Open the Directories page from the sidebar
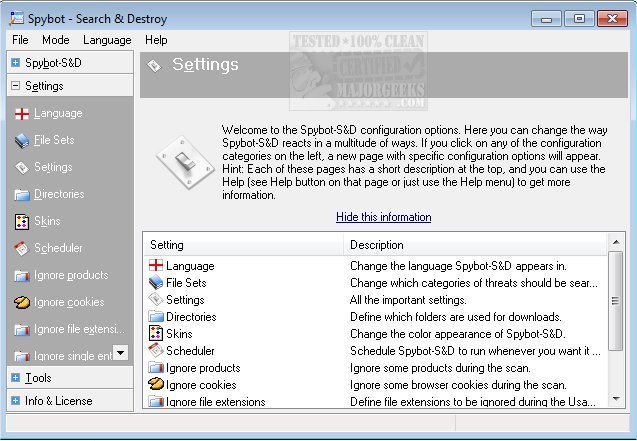This screenshot has height=441, width=637. [59, 194]
